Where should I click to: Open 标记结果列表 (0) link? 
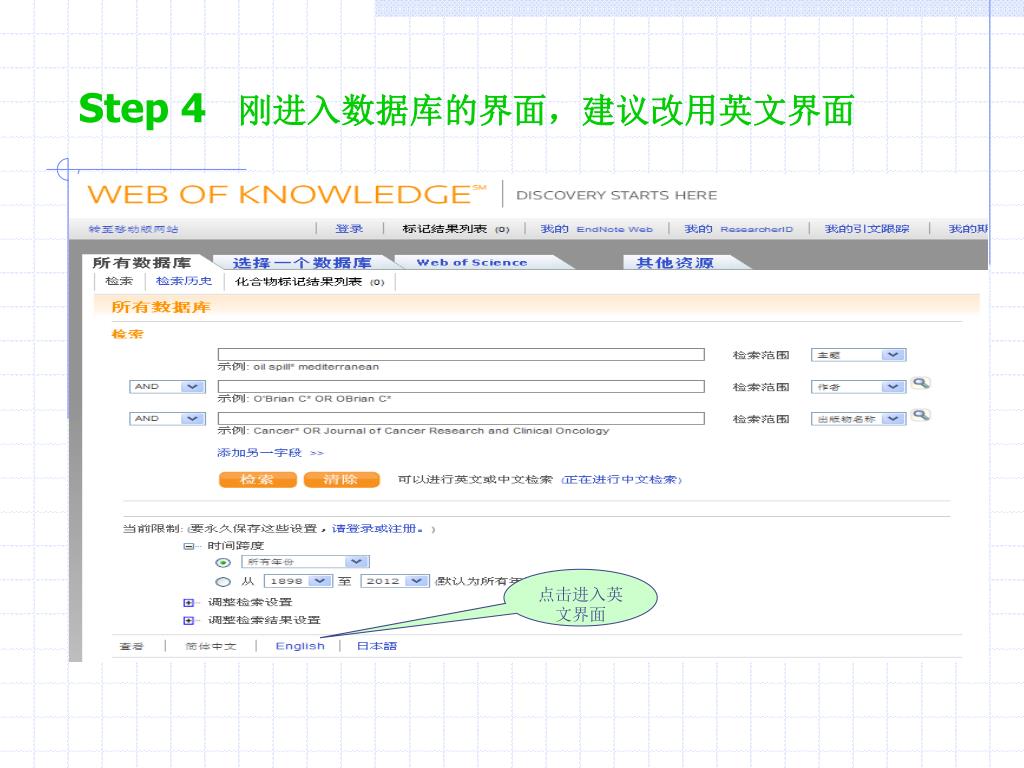coord(456,229)
